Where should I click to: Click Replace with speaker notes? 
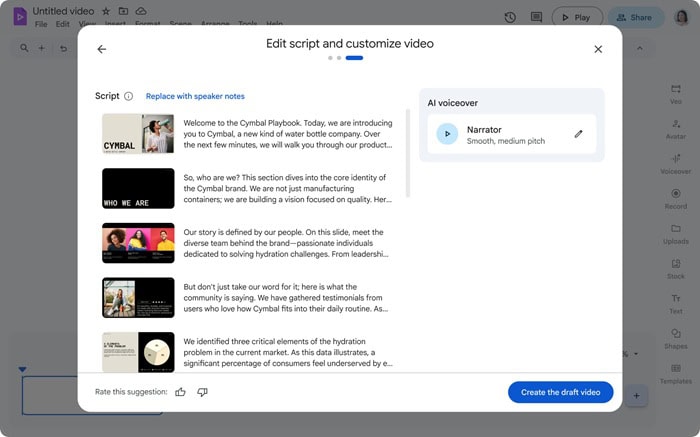[x=195, y=96]
